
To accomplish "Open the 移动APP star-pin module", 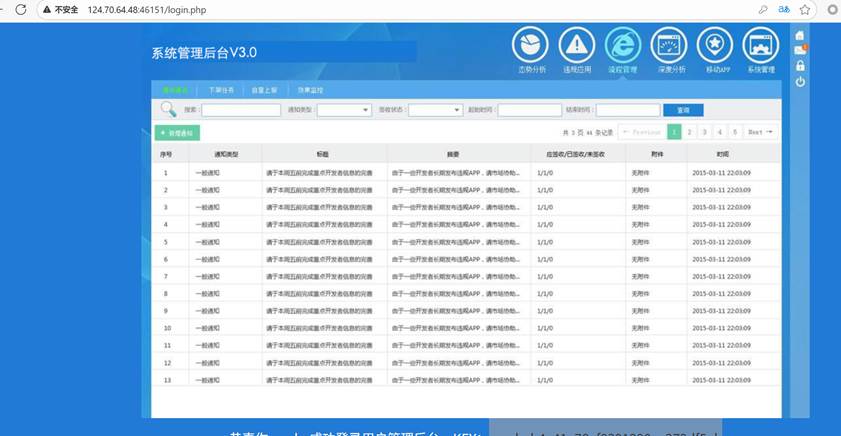I will click(x=715, y=46).
